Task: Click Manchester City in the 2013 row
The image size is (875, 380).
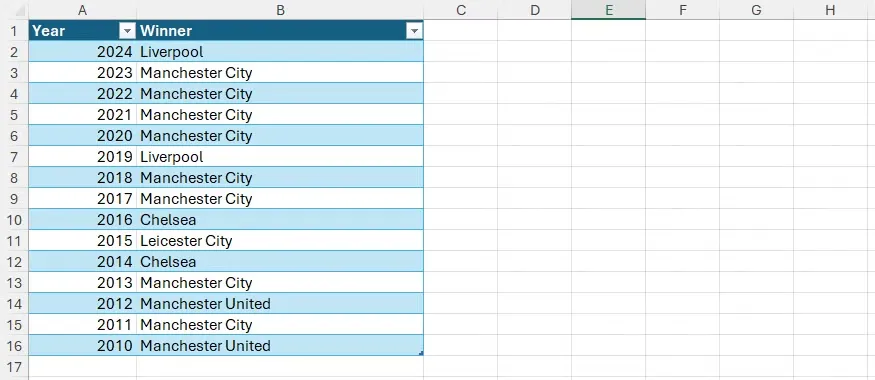Action: (x=280, y=283)
